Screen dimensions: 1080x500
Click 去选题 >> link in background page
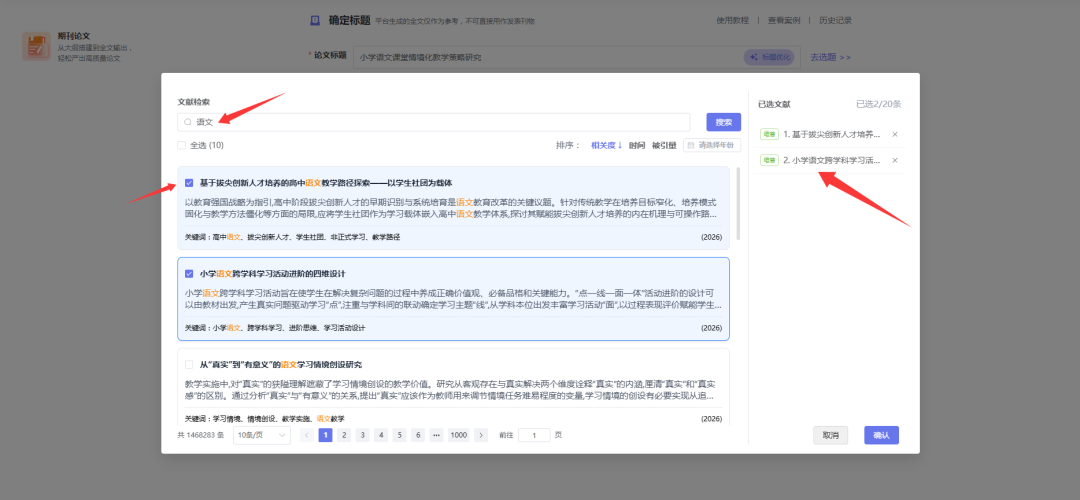click(831, 57)
